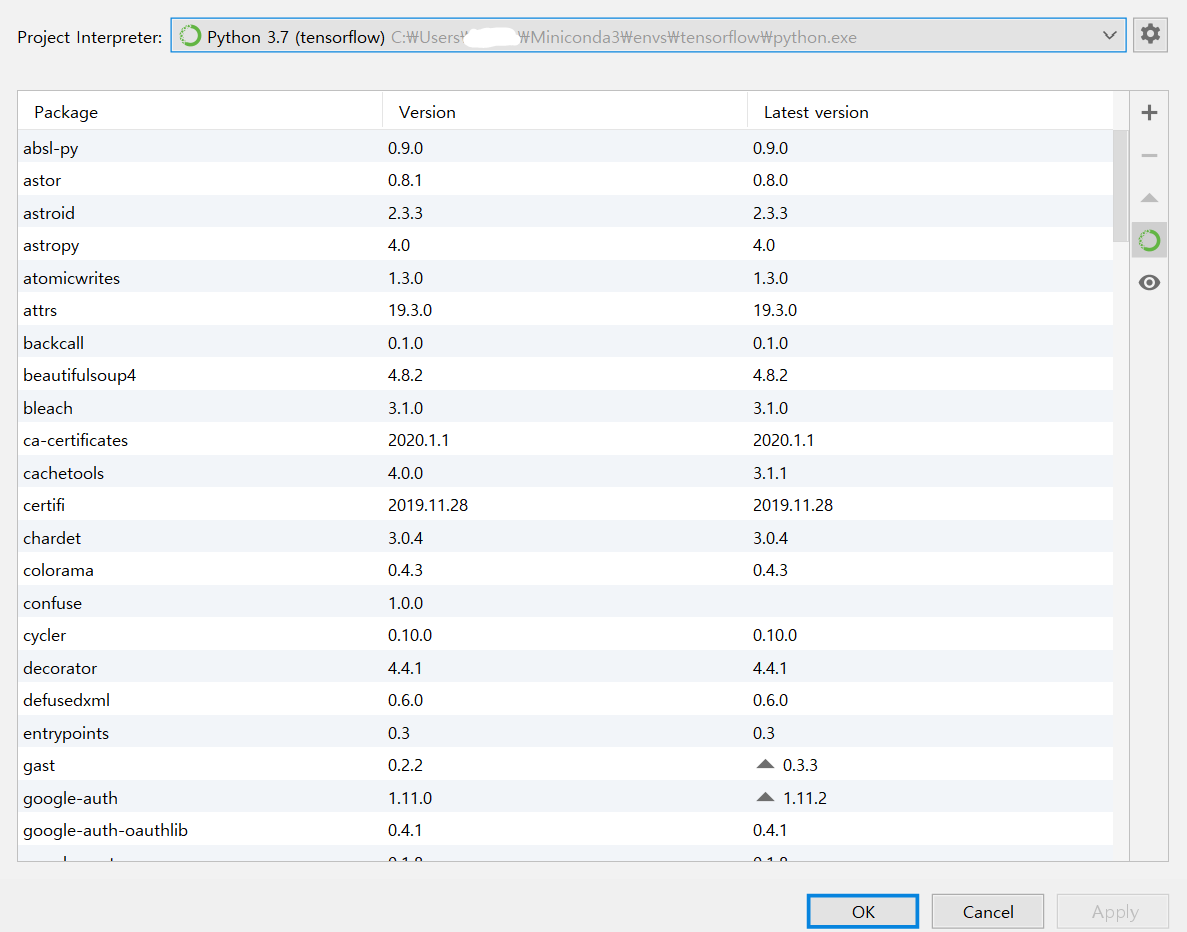
Task: Click the package list vertical scrollbar
Action: click(1120, 186)
